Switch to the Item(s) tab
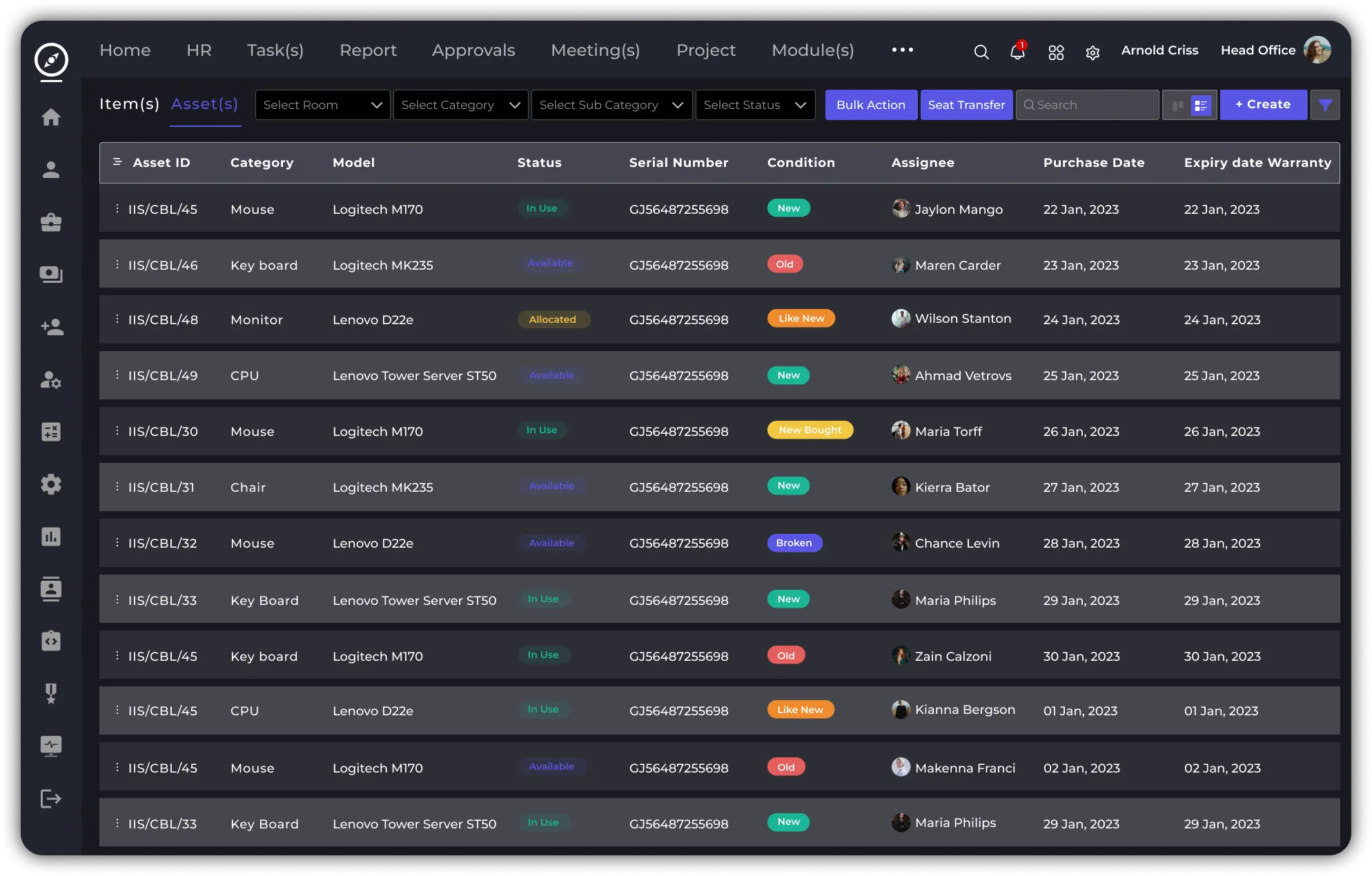This screenshot has height=876, width=1372. click(x=129, y=104)
